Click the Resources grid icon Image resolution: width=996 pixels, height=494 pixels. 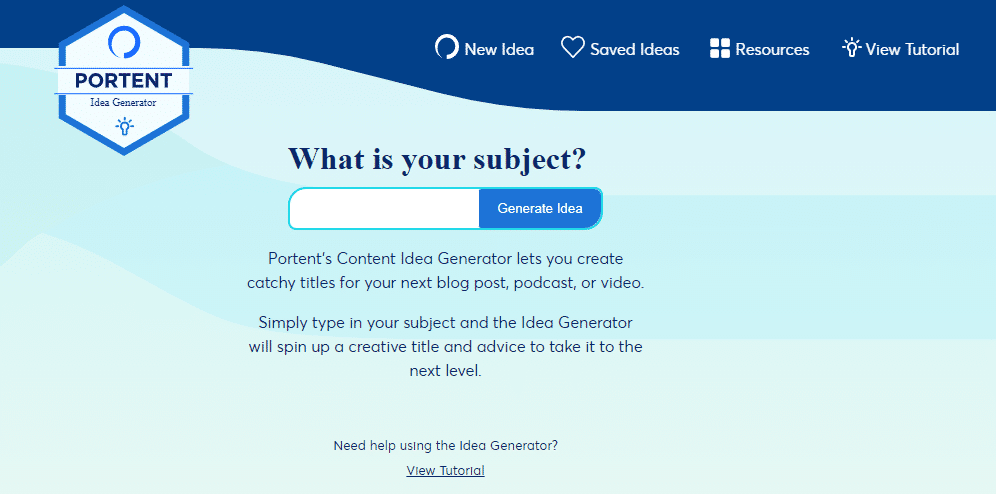point(720,49)
